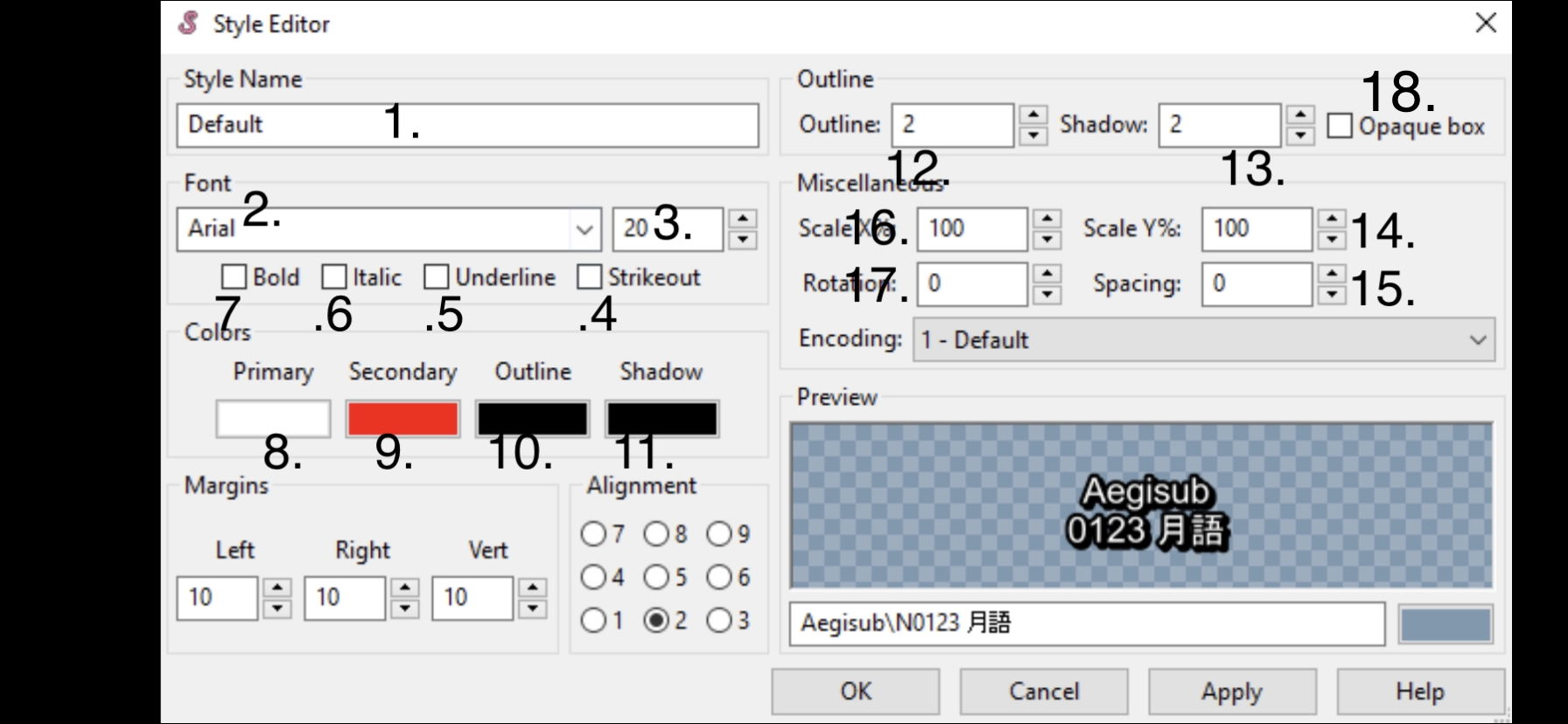Click the preview text input field
The image size is (1568, 724).
pyautogui.click(x=1086, y=624)
